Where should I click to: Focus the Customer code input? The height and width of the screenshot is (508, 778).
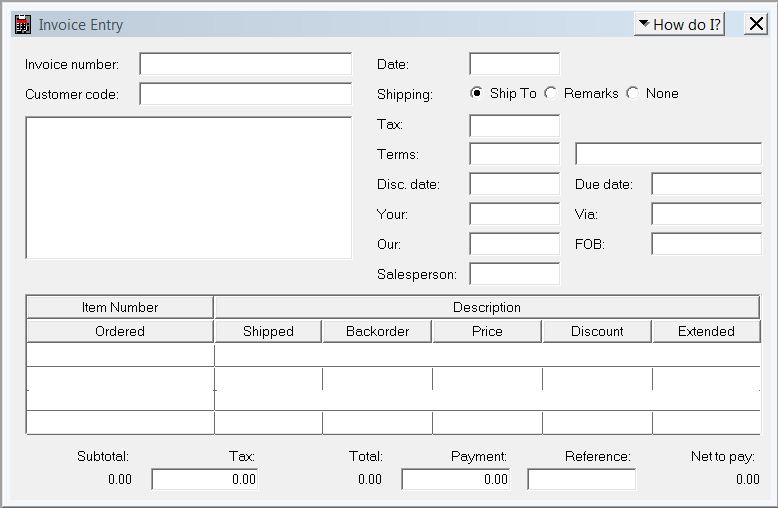[x=245, y=94]
